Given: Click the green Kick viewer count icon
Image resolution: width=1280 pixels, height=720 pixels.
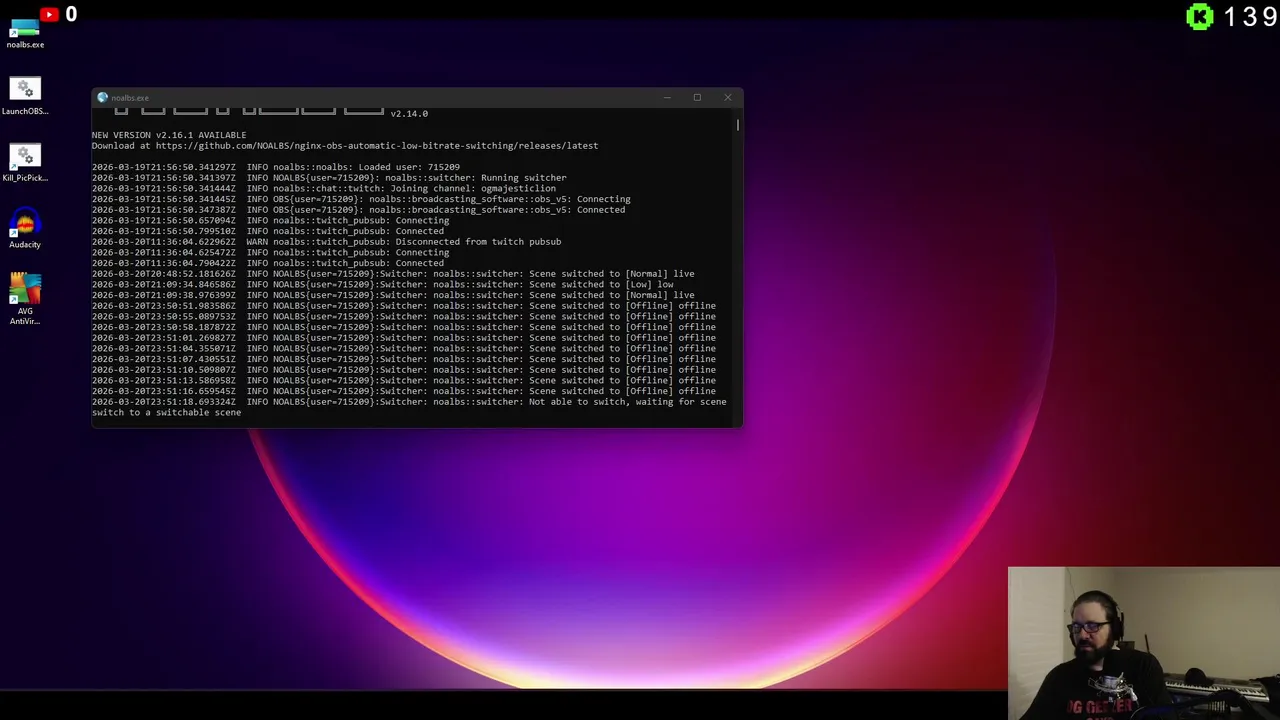Looking at the screenshot, I should (x=1199, y=16).
